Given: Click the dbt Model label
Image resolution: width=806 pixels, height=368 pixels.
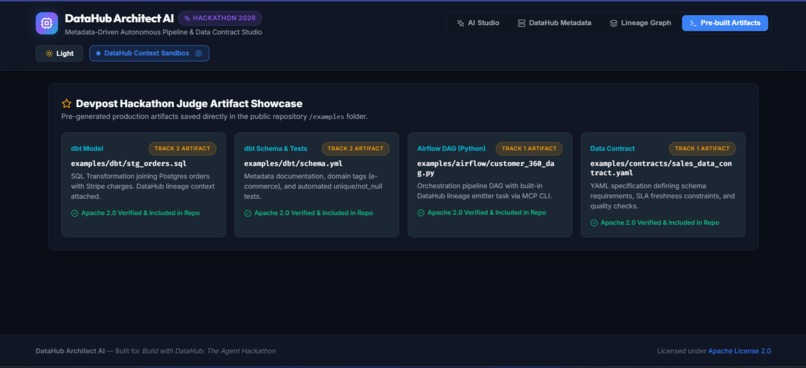Looking at the screenshot, I should pyautogui.click(x=87, y=149).
